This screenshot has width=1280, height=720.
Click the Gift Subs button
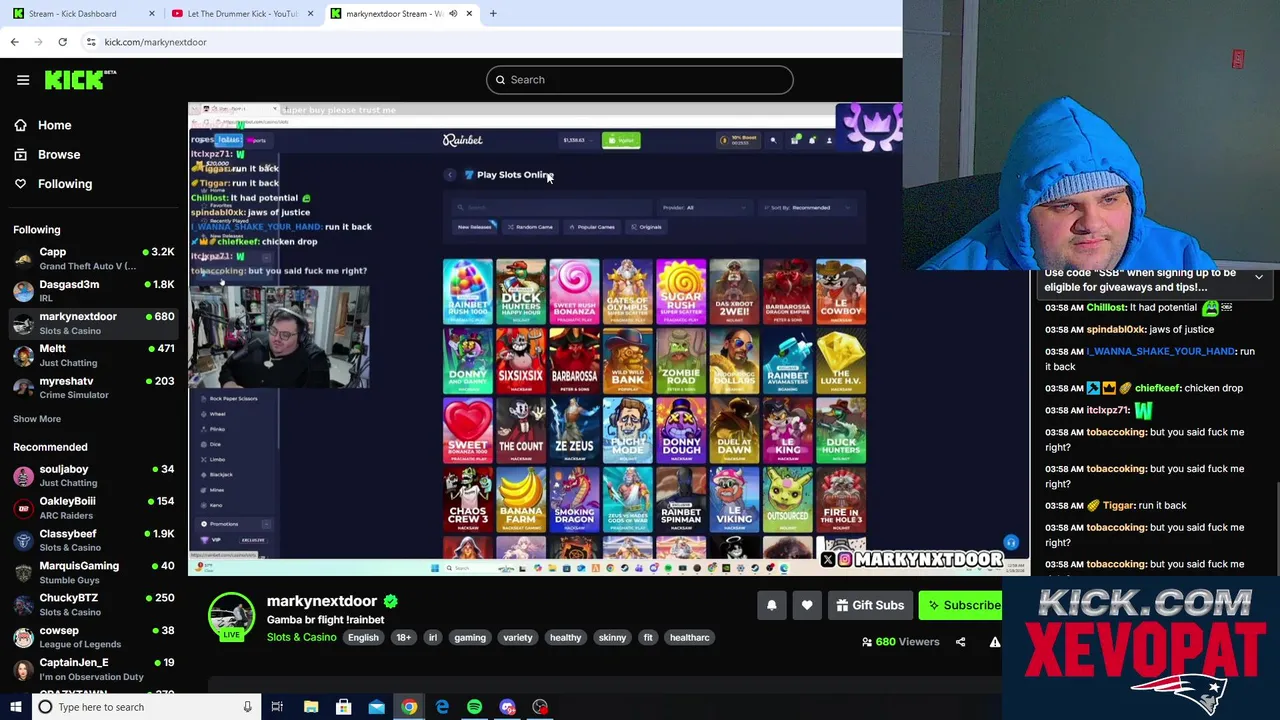(x=870, y=605)
